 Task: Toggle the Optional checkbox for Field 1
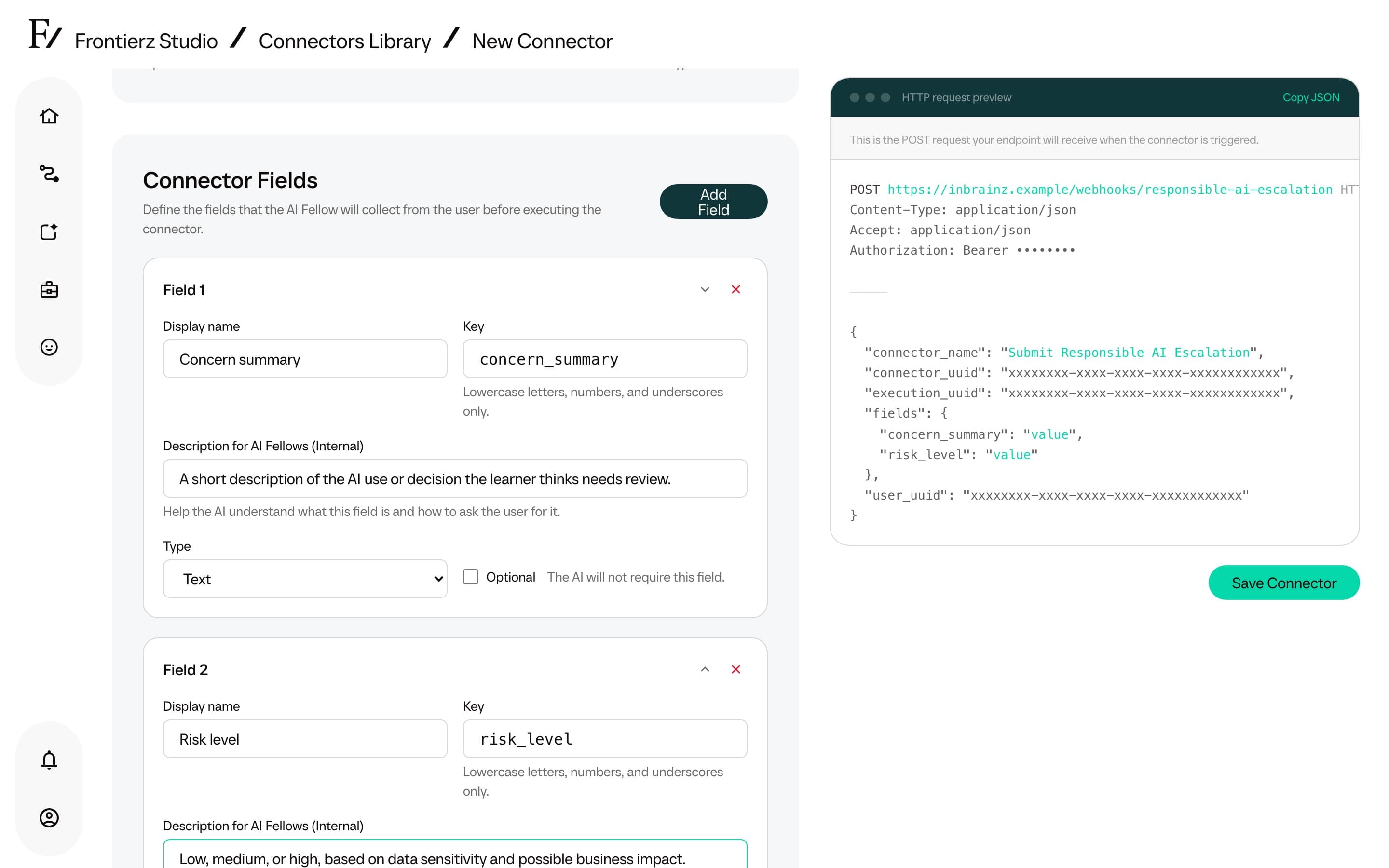pyautogui.click(x=471, y=577)
